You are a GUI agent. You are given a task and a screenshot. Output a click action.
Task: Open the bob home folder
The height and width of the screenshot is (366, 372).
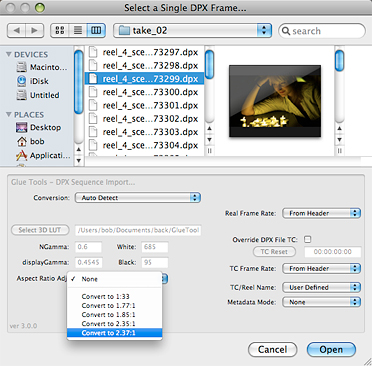click(x=30, y=141)
